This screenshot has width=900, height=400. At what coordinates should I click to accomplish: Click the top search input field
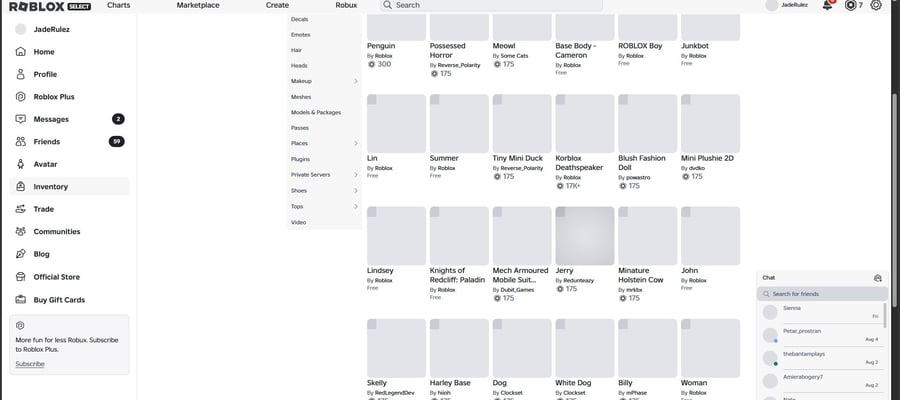coord(491,5)
